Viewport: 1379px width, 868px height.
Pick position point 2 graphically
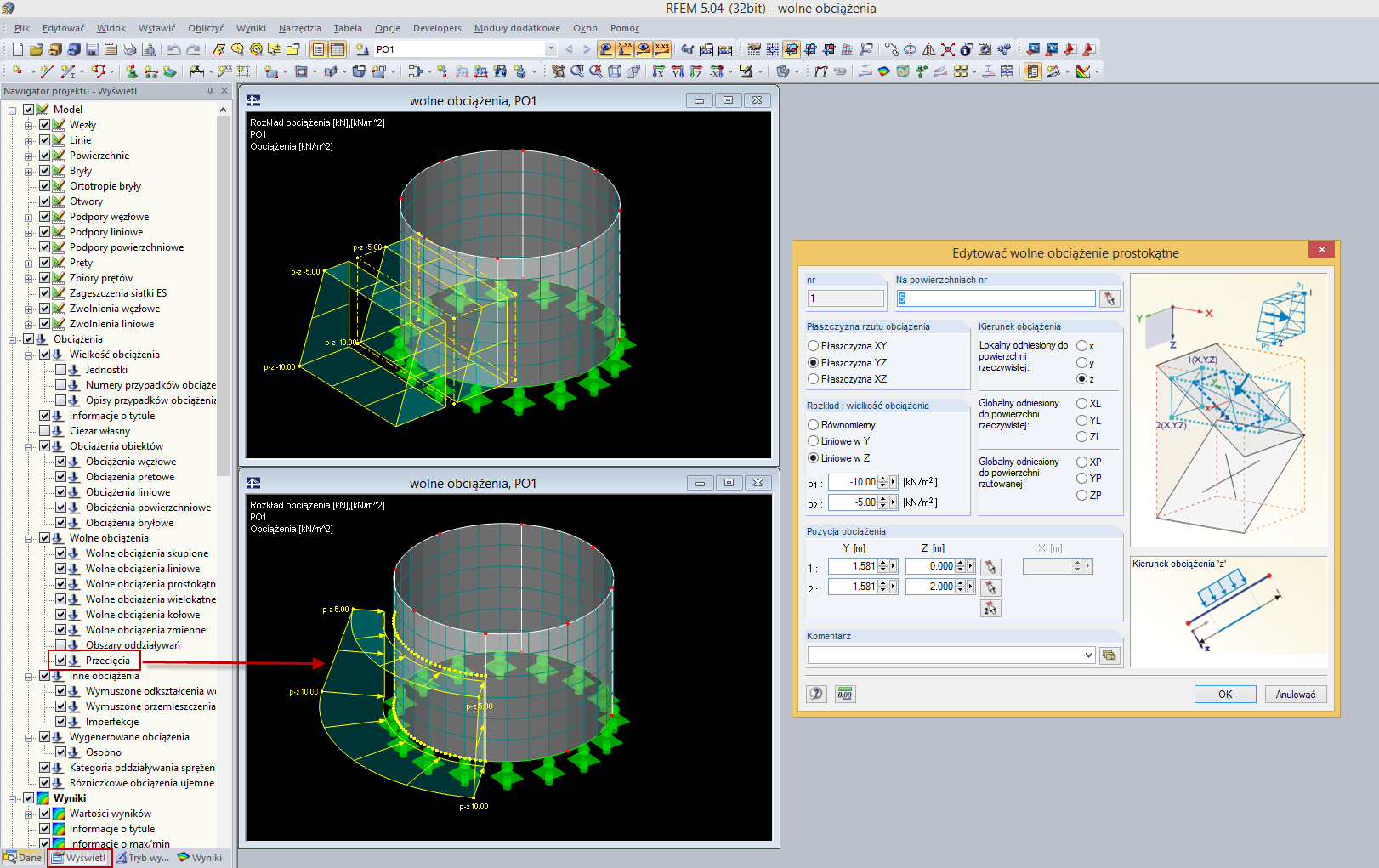[x=990, y=587]
